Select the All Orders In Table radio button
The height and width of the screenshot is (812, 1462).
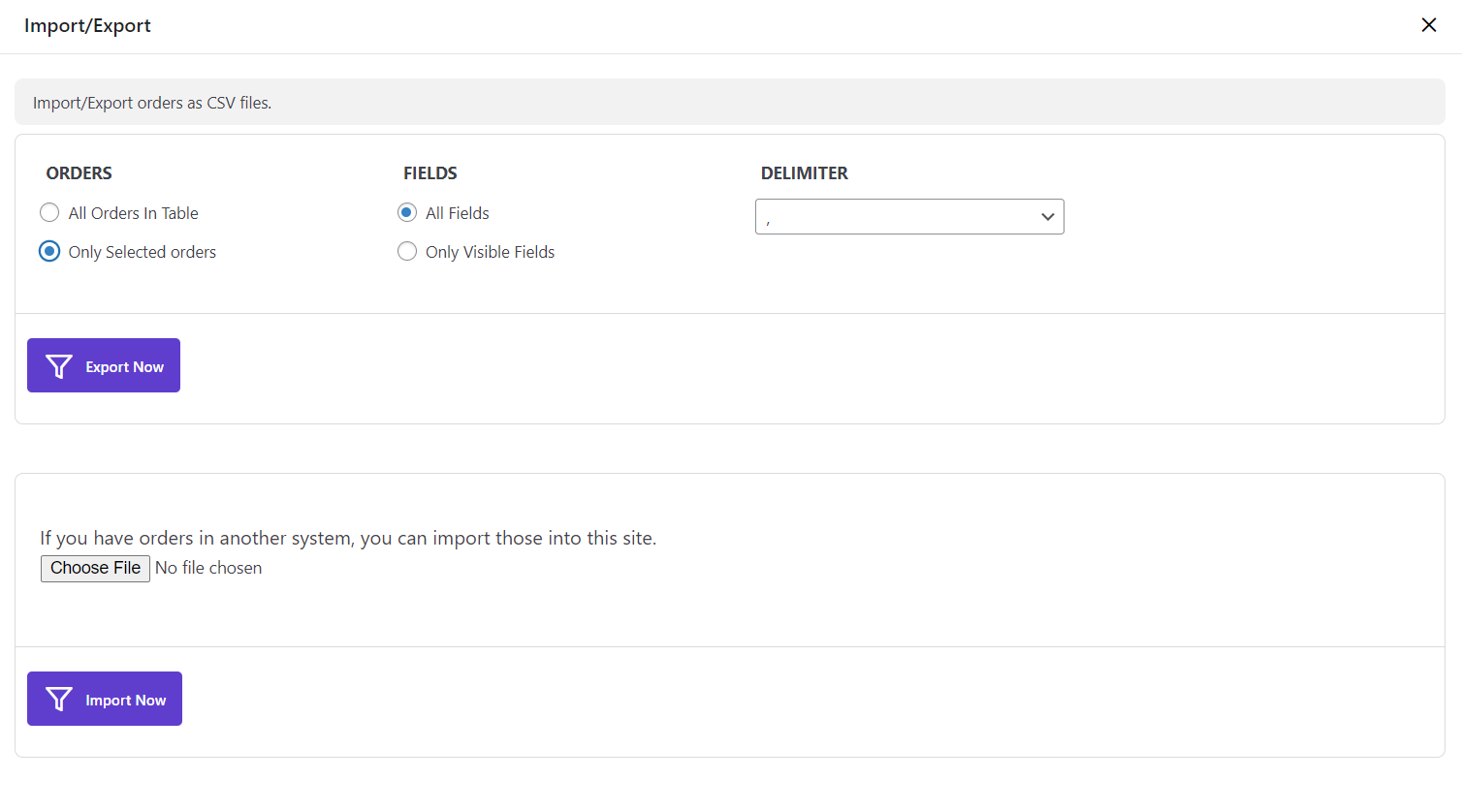click(49, 213)
